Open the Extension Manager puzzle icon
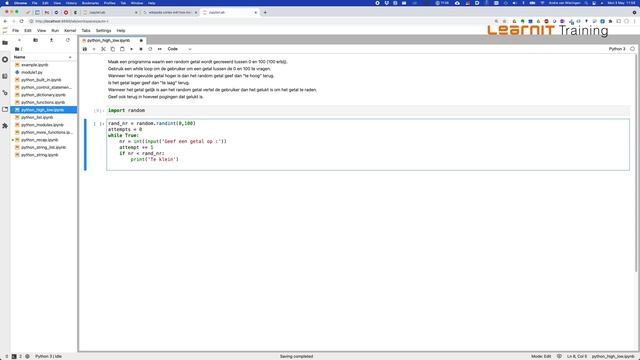 pyautogui.click(x=5, y=126)
